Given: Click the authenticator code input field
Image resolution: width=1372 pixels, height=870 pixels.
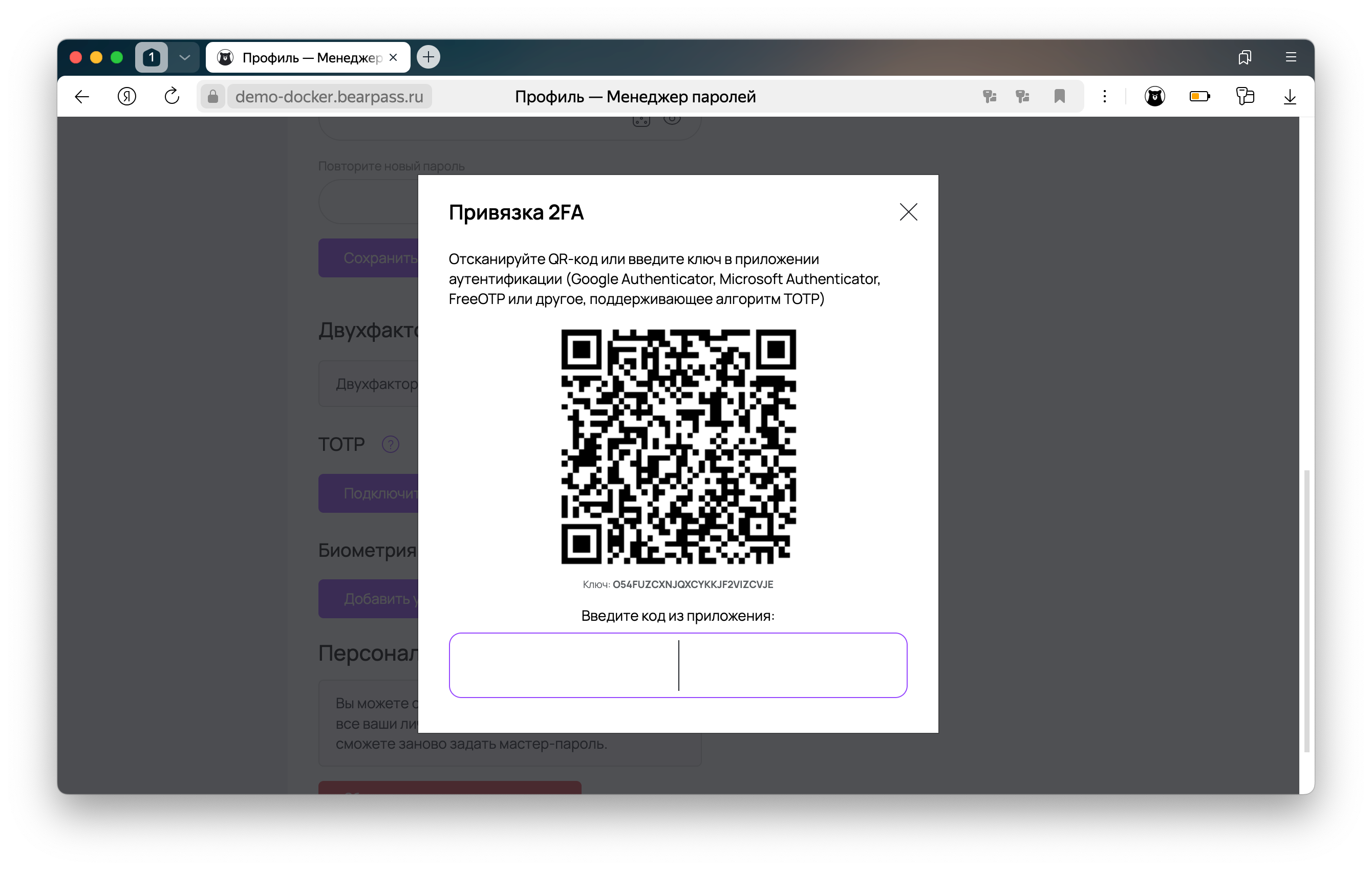Looking at the screenshot, I should tap(677, 665).
